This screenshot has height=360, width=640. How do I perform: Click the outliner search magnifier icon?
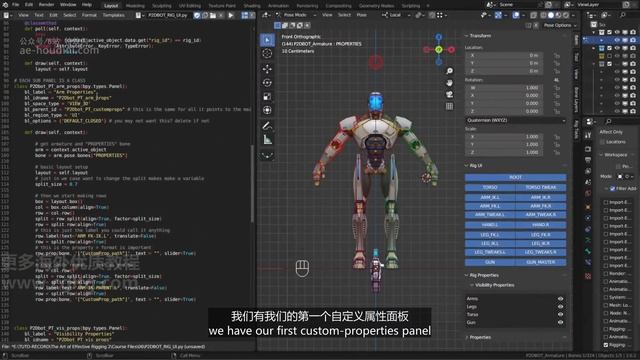pos(622,15)
